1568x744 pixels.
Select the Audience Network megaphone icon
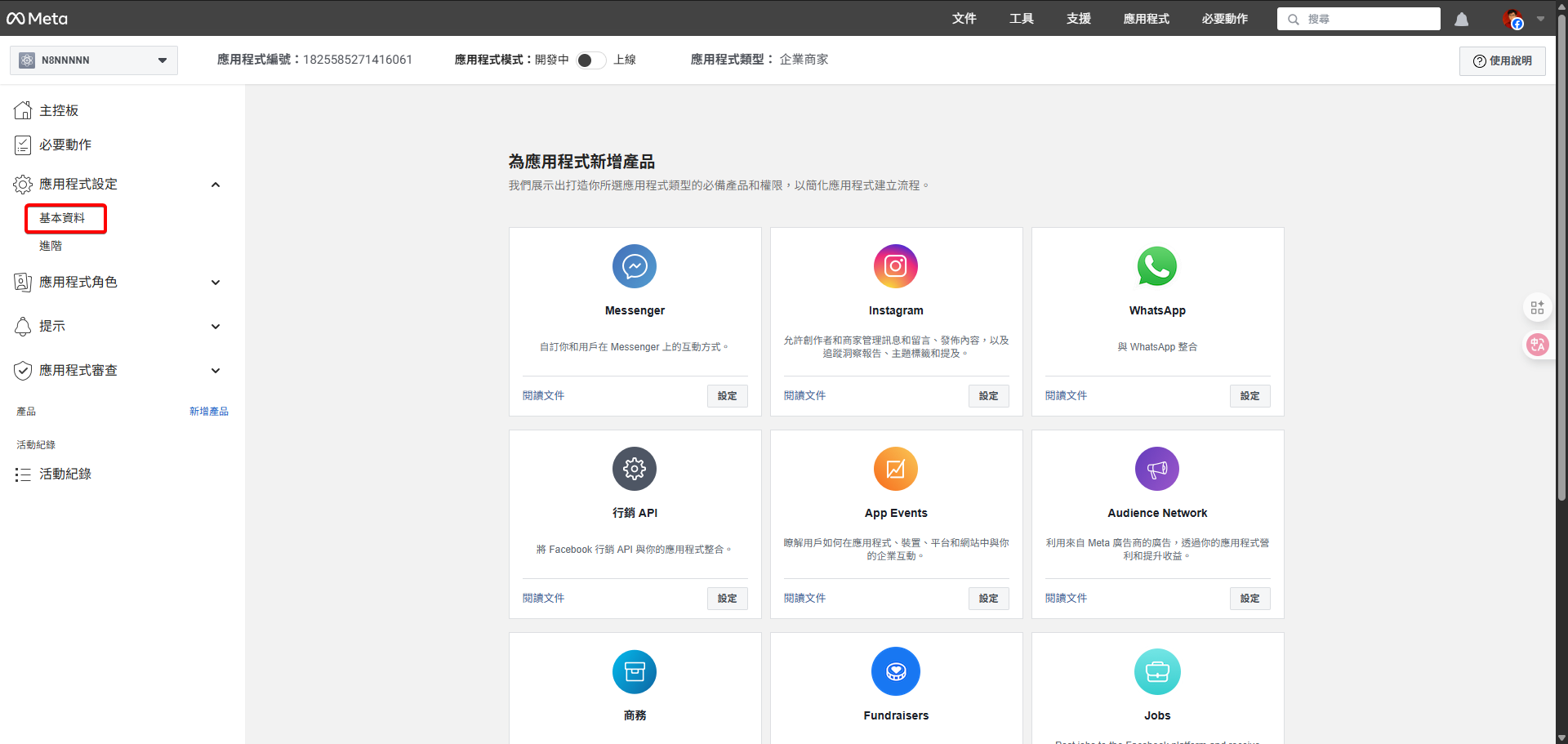pyautogui.click(x=1157, y=469)
